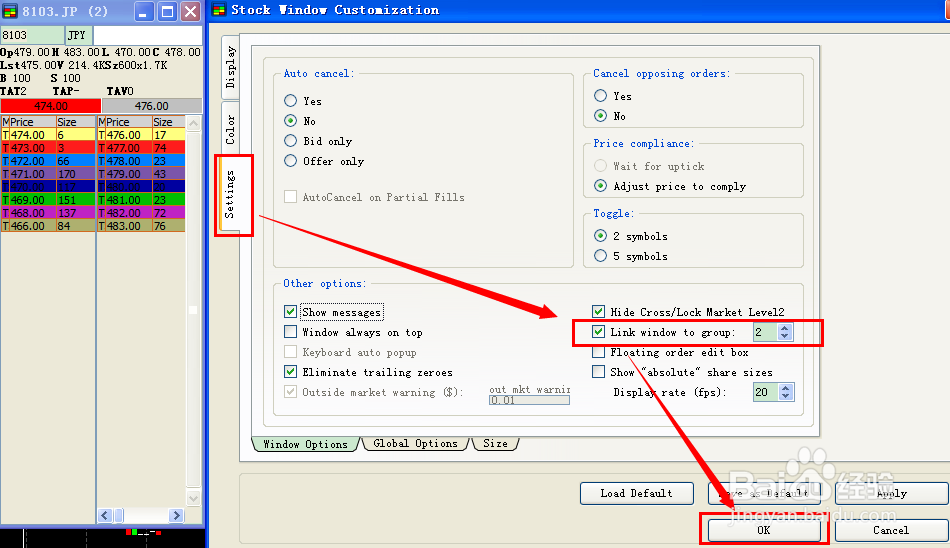This screenshot has width=950, height=548.
Task: Click the gray 476.00 ask price bar
Action: pos(151,106)
